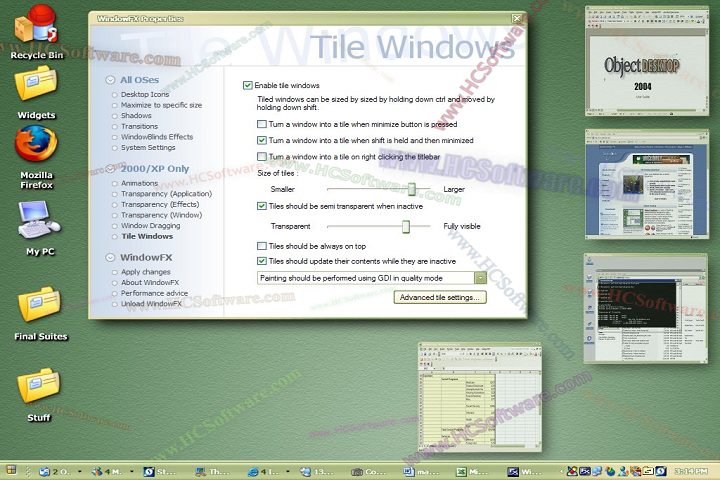This screenshot has width=720, height=480.
Task: Launch Mozilla Firefox from the desktop
Action: [36, 158]
